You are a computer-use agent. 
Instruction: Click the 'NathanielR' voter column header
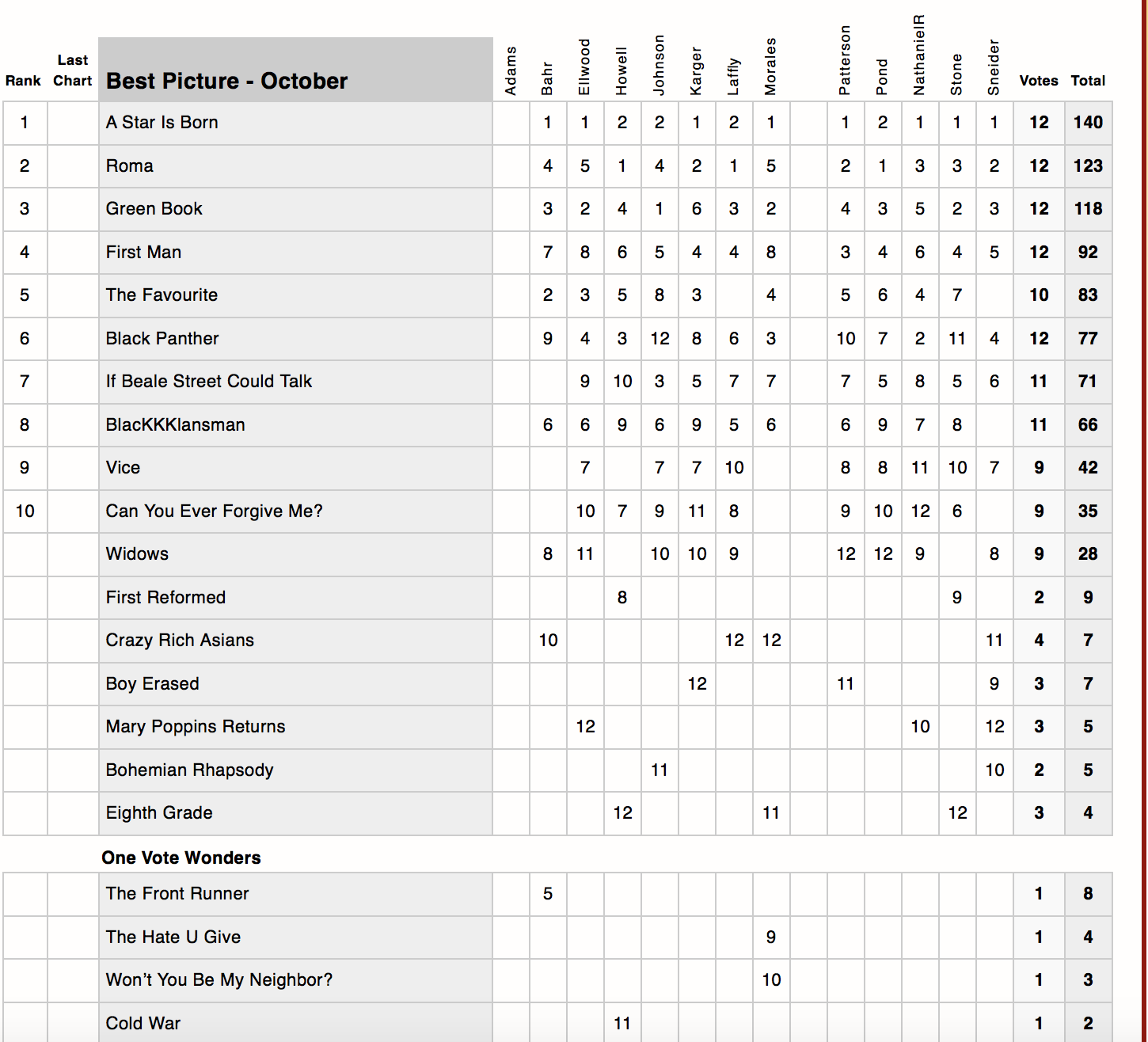tap(919, 55)
